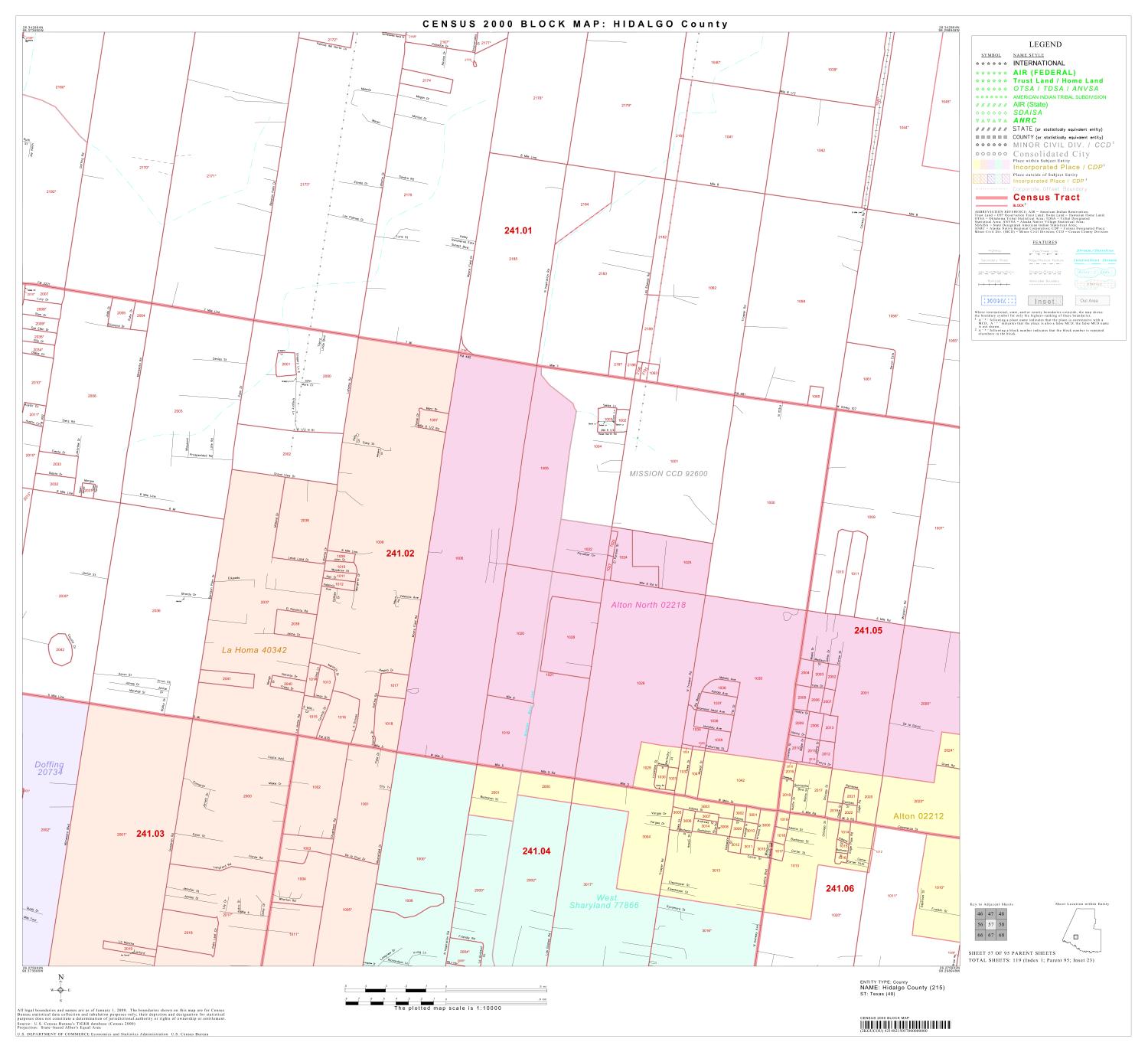Click 'Trust Land / Home Land' legend entry
1148x1052 pixels.
point(1058,80)
